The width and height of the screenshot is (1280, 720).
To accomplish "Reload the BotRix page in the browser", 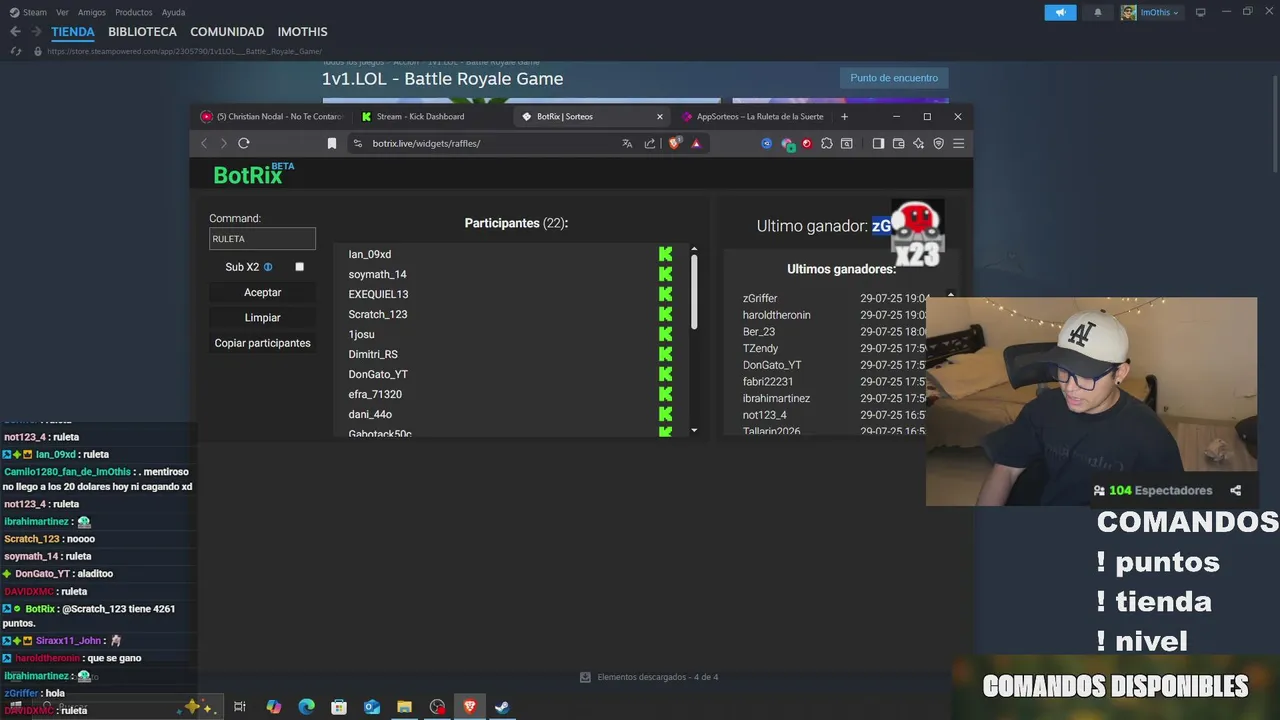I will (x=243, y=143).
